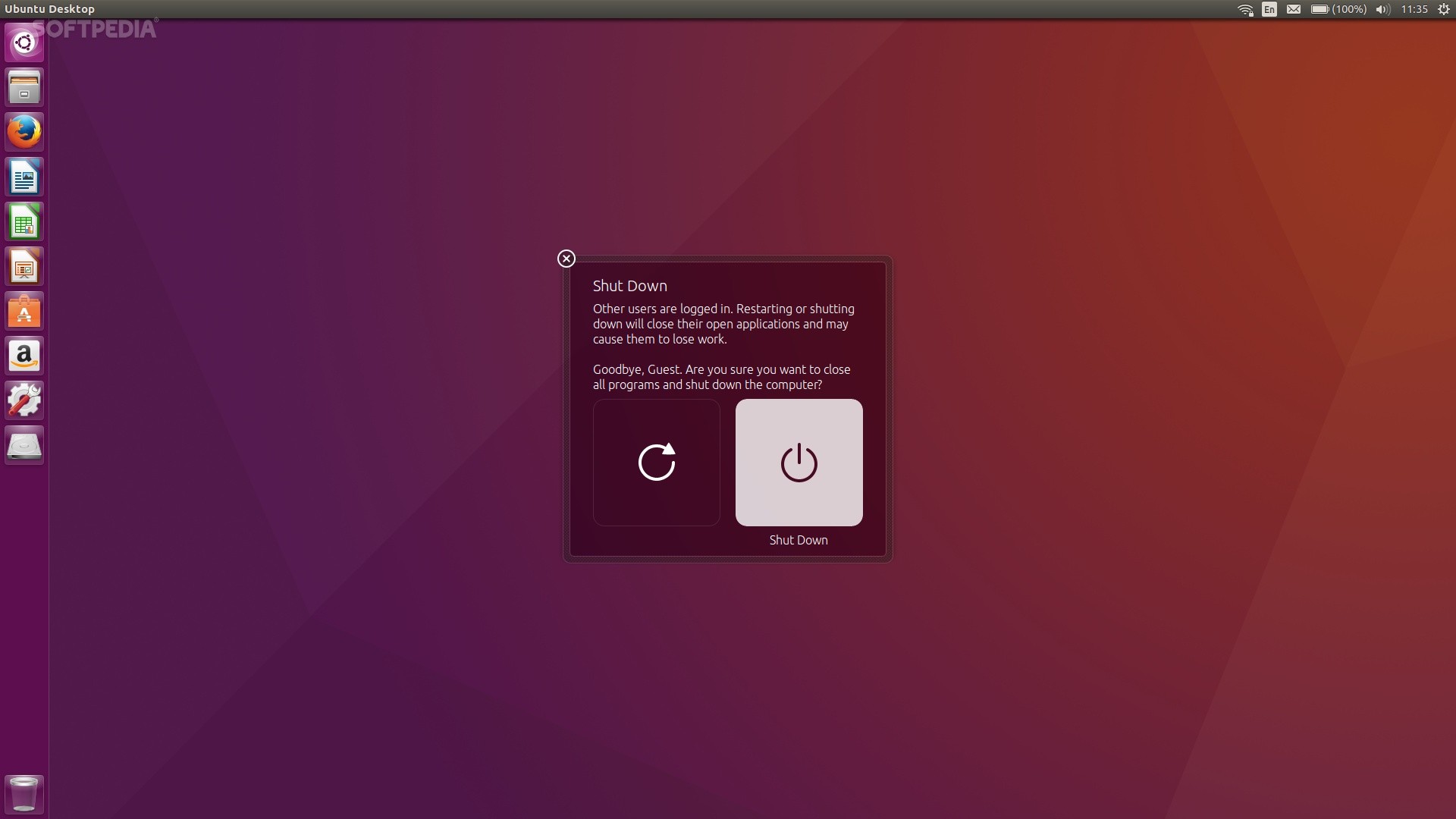
Task: Expand the Wi-Fi network indicator menu
Action: (x=1245, y=9)
